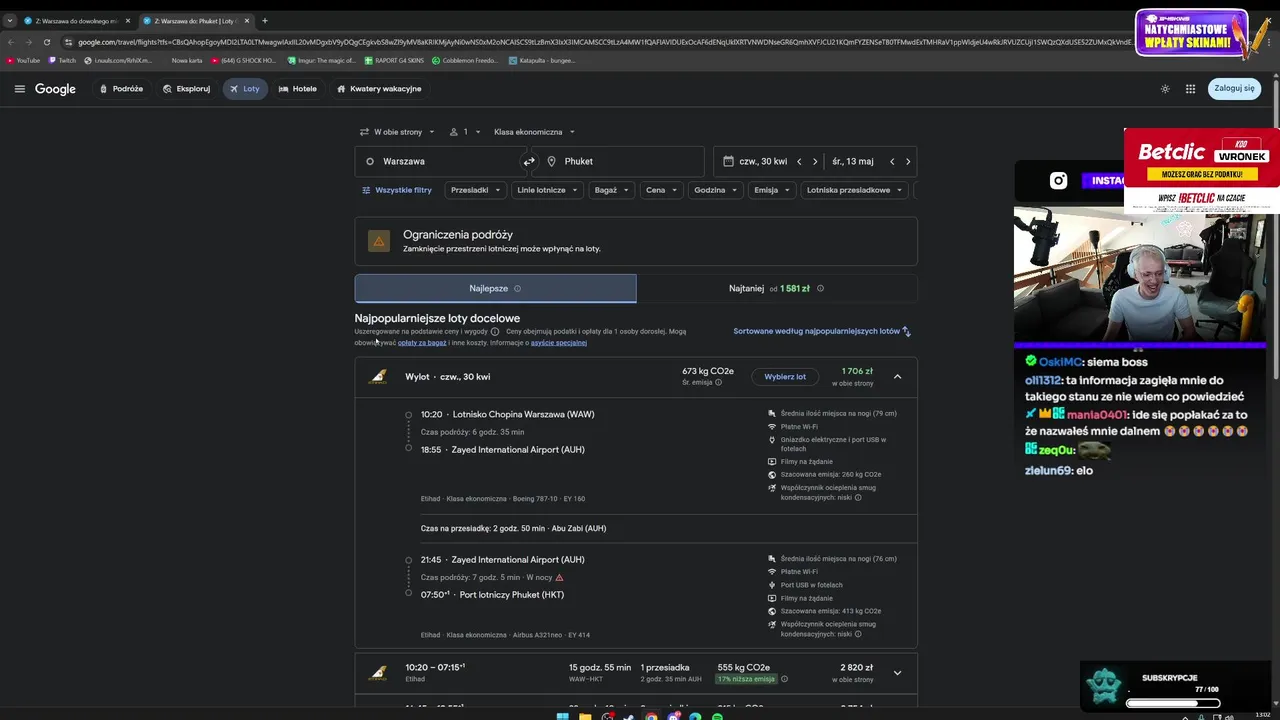Viewport: 1280px width, 720px height.
Task: Click the browser address bar URL
Action: (x=604, y=42)
